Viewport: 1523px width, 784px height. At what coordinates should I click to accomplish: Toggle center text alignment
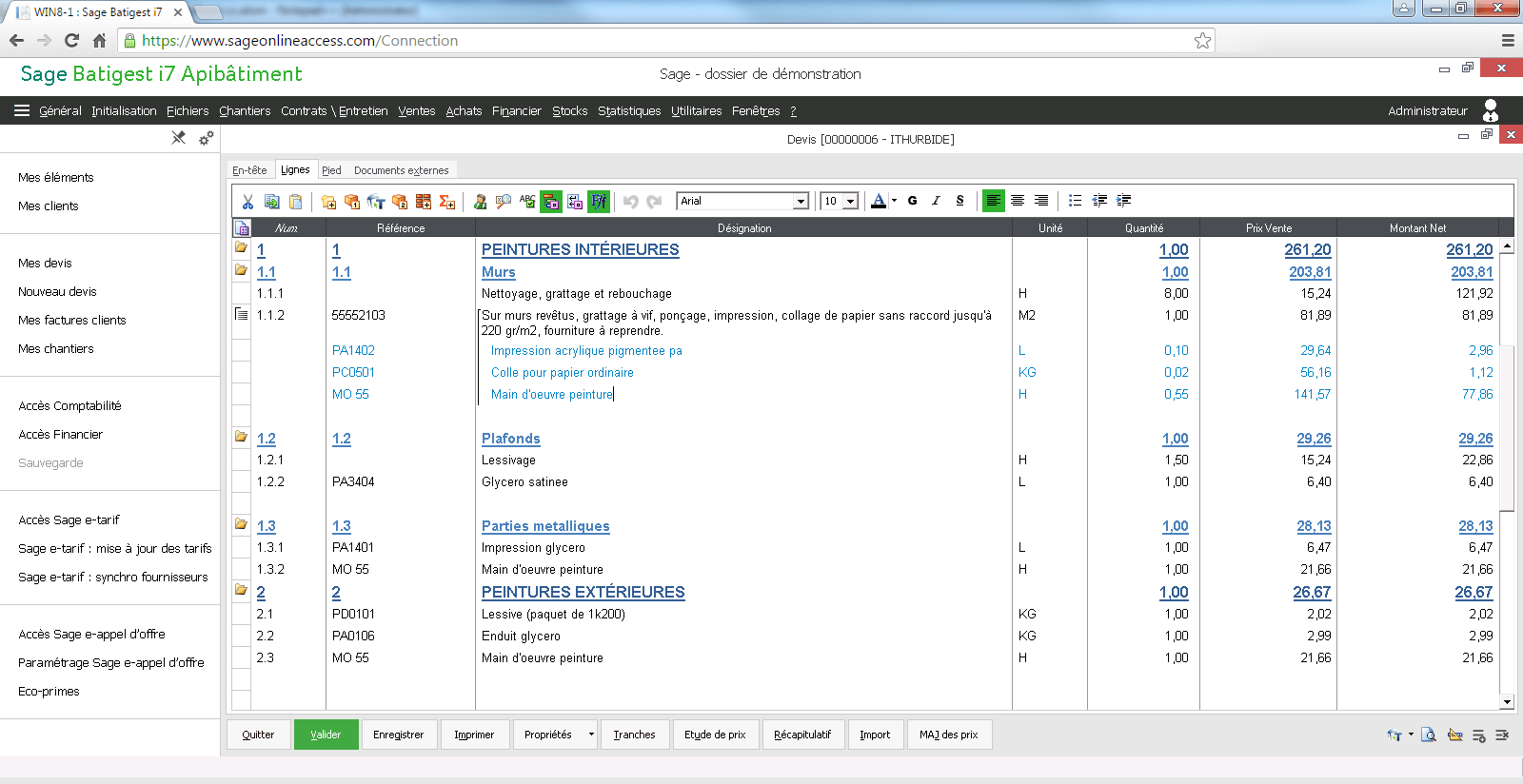pos(1018,201)
